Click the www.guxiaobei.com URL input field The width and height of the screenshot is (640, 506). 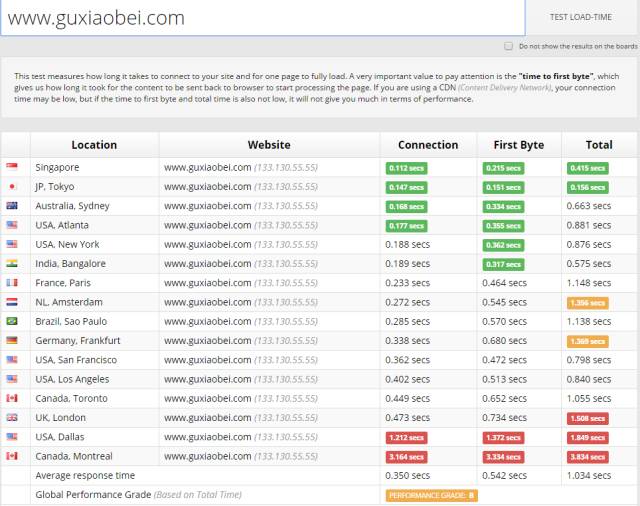coord(263,18)
